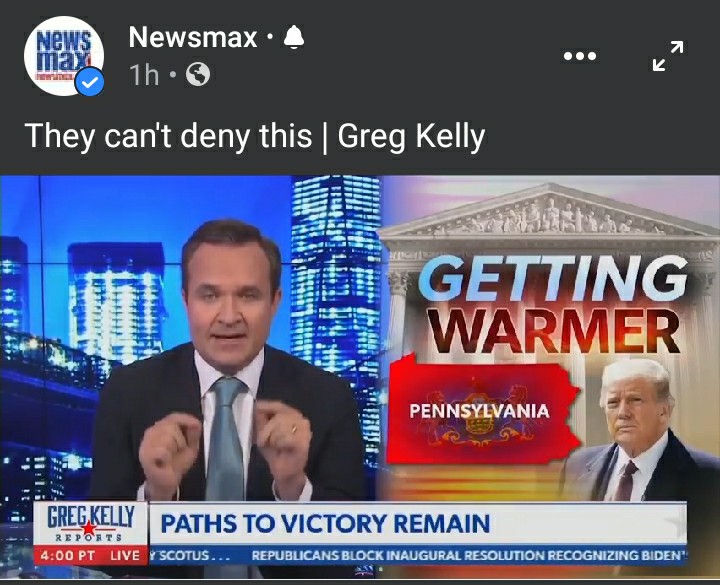
Task: Click the host's face in the video
Action: point(232,292)
